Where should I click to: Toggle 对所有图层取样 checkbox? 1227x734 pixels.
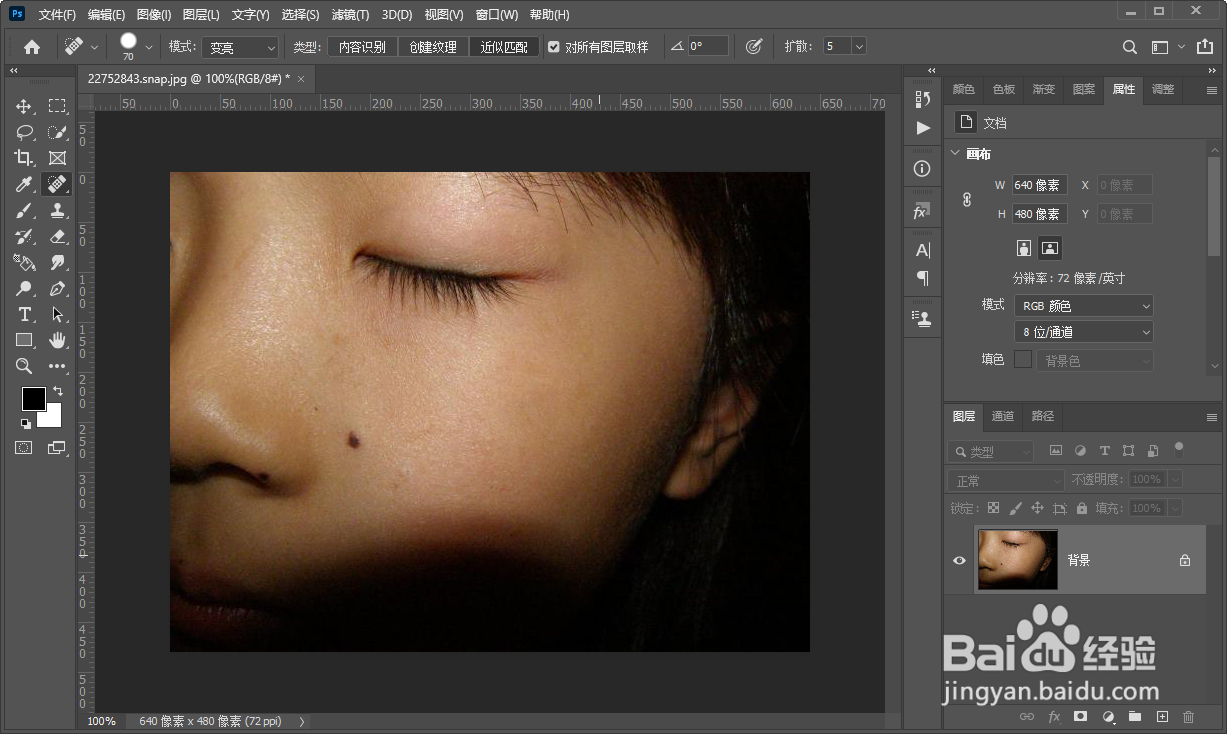pyautogui.click(x=554, y=47)
